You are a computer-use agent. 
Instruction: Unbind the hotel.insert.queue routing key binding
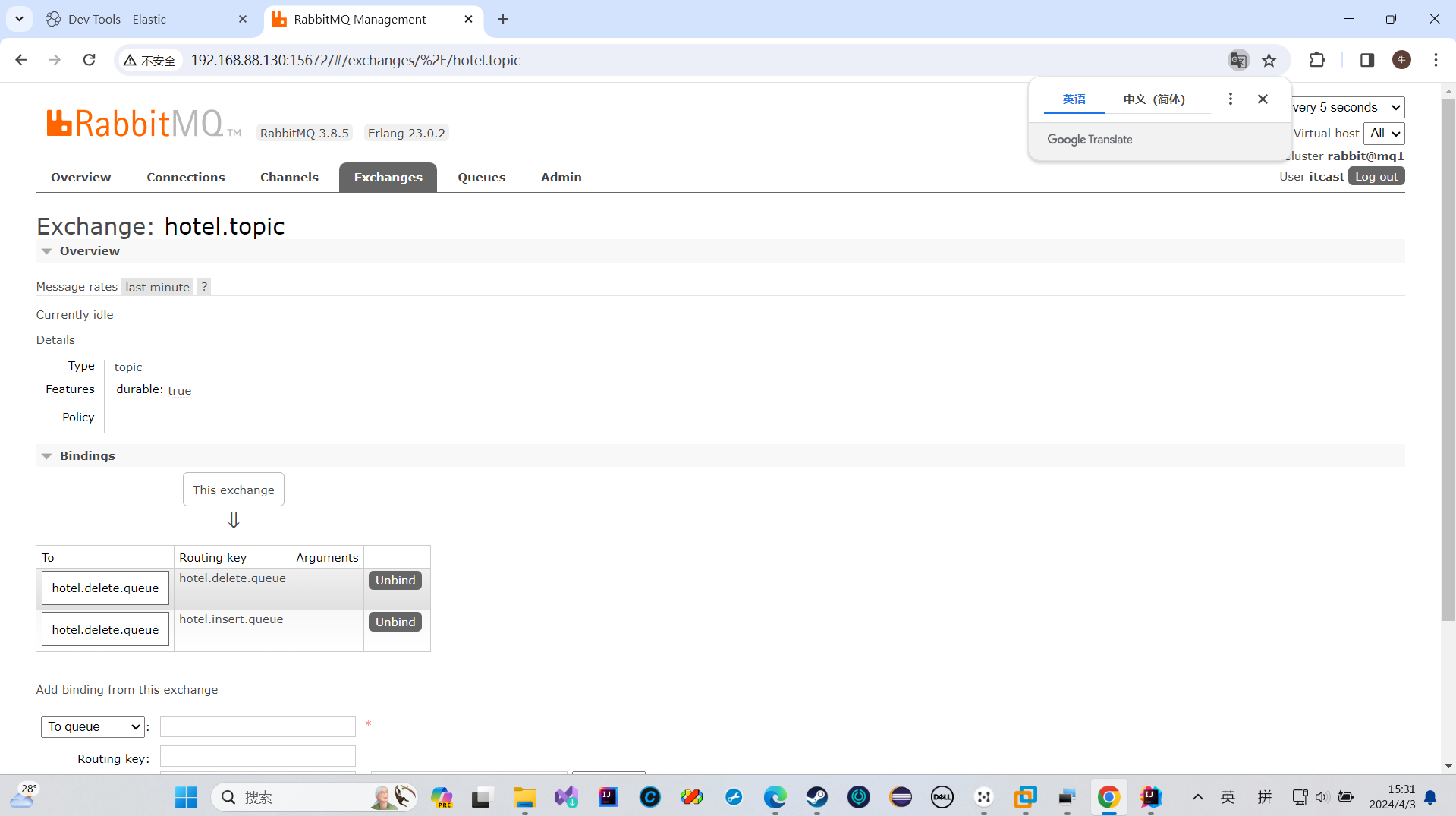(x=395, y=622)
